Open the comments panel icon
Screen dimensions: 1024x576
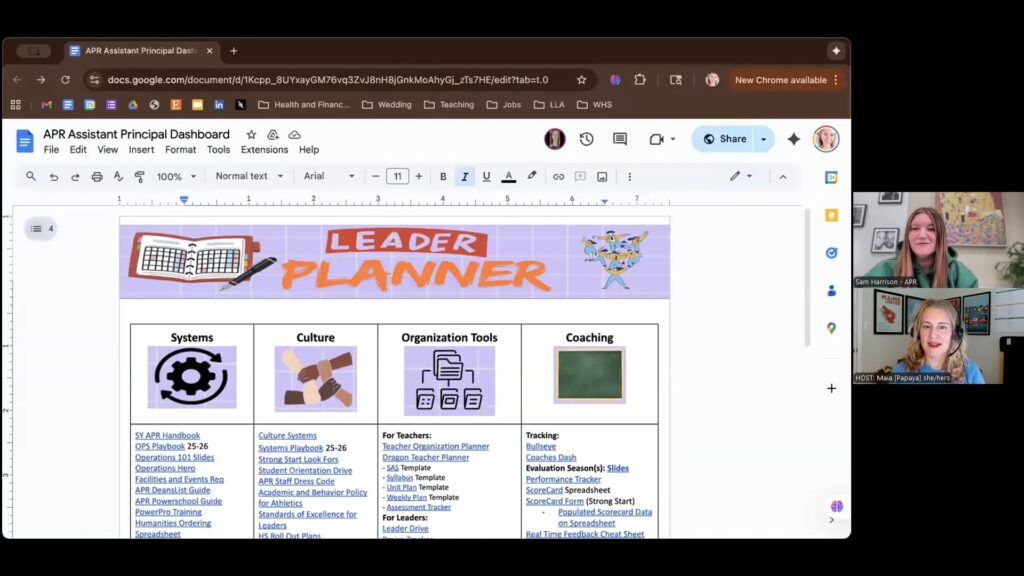[x=620, y=139]
